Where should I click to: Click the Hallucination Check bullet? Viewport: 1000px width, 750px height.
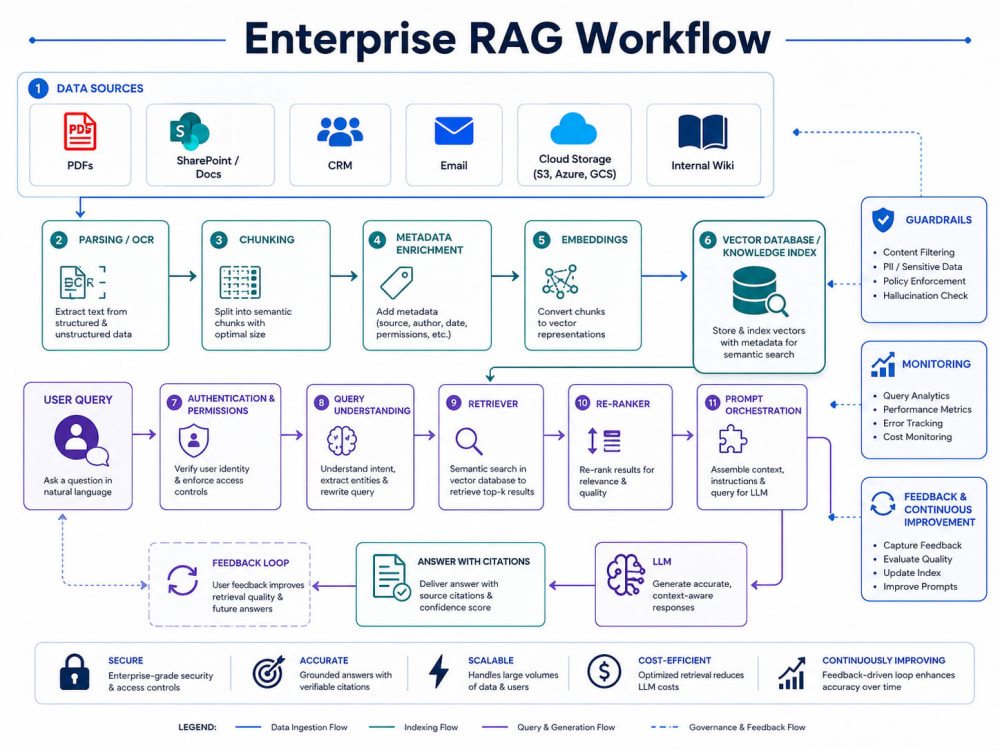(x=925, y=296)
